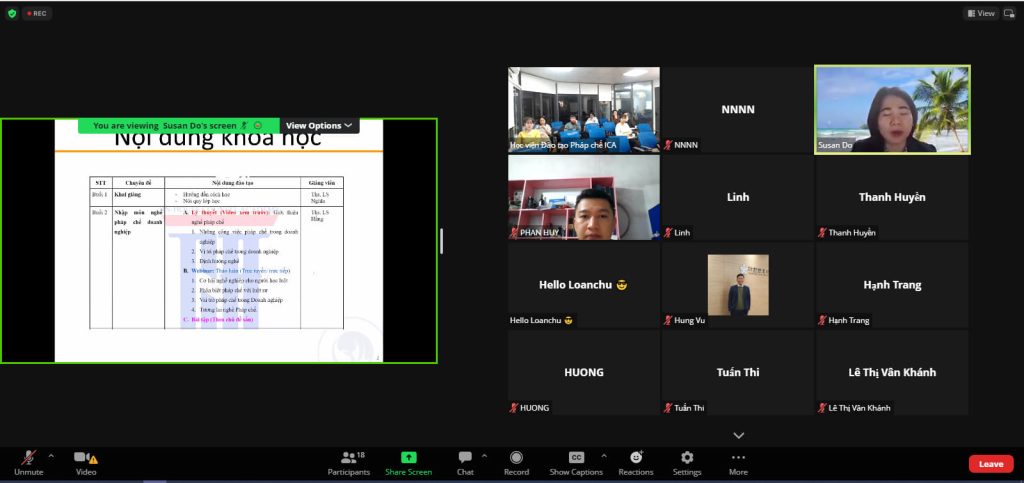Click the More options icon

pos(738,458)
